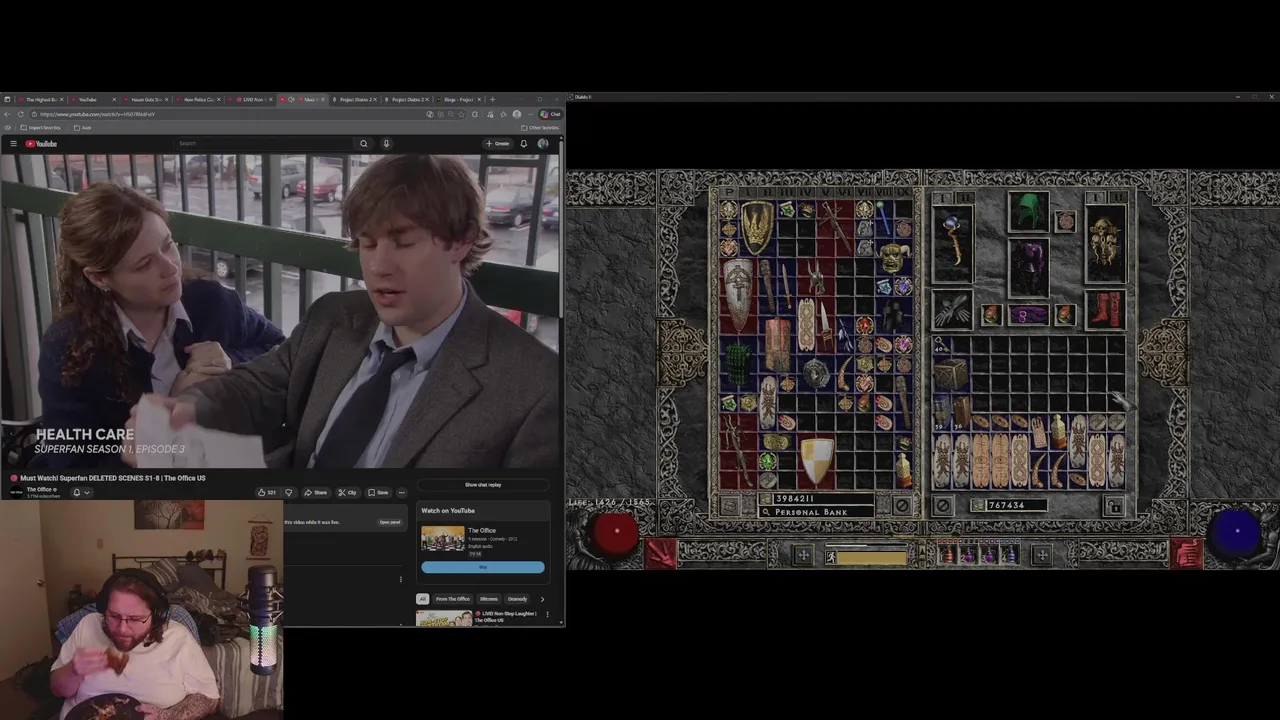Viewport: 1280px width, 720px height.
Task: Click the stash gold withdraw button
Action: point(766,498)
